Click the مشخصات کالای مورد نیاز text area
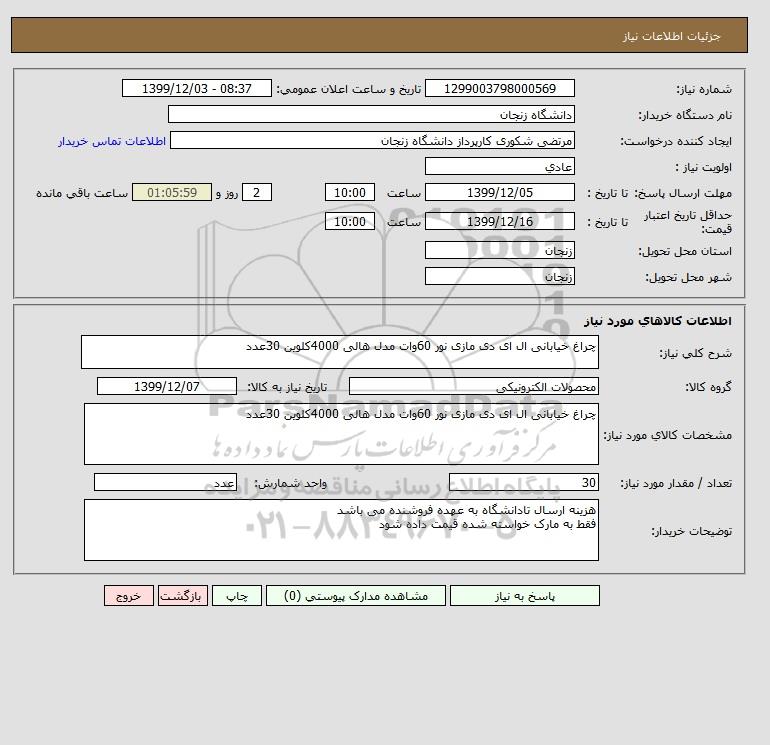Image resolution: width=770 pixels, height=745 pixels. pos(341,434)
